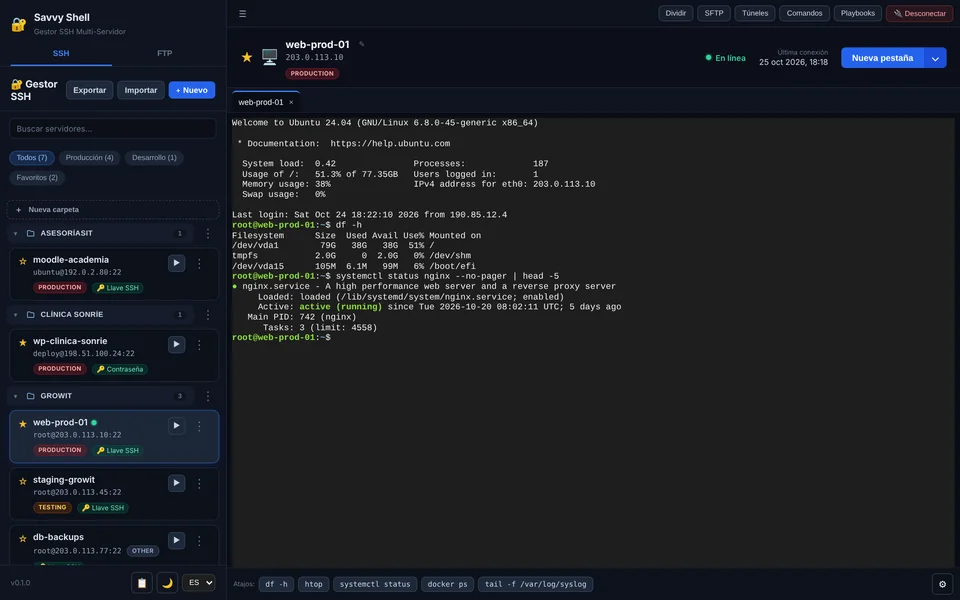
Task: Click the lock logo of Savvy Shell
Action: pos(18,24)
